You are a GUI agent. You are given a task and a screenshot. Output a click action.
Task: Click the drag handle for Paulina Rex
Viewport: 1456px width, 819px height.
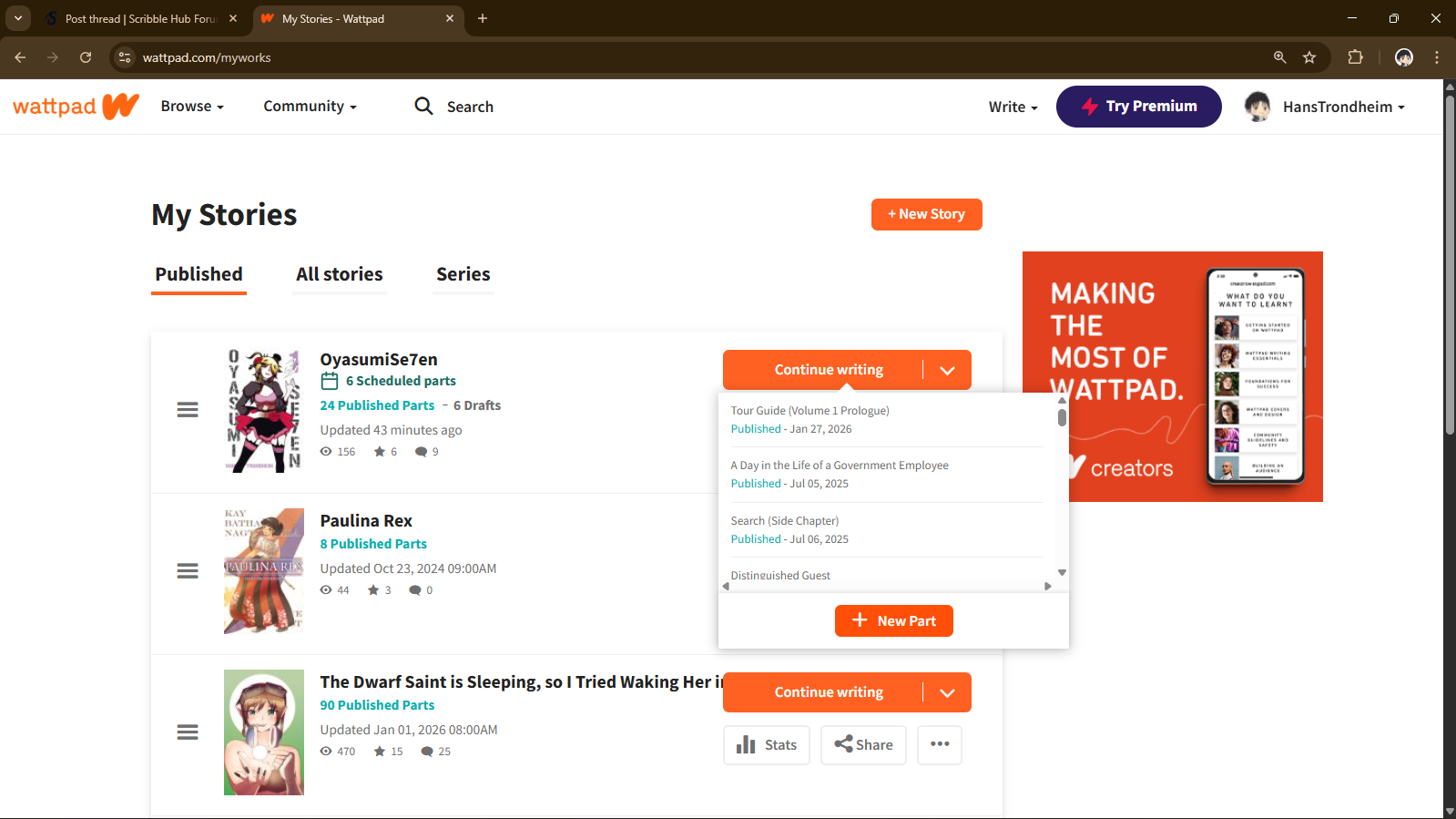pos(188,571)
